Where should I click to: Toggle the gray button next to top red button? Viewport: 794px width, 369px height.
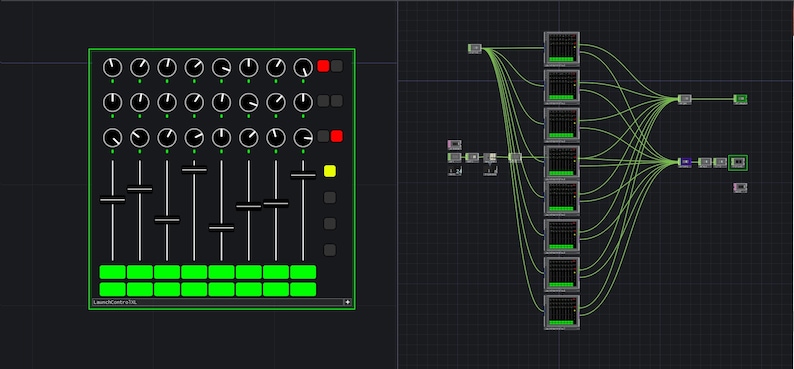click(x=337, y=66)
